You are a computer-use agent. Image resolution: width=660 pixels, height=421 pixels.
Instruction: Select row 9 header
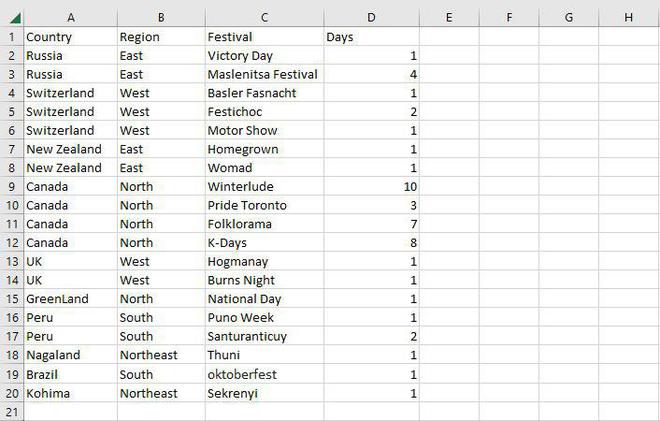pyautogui.click(x=11, y=186)
